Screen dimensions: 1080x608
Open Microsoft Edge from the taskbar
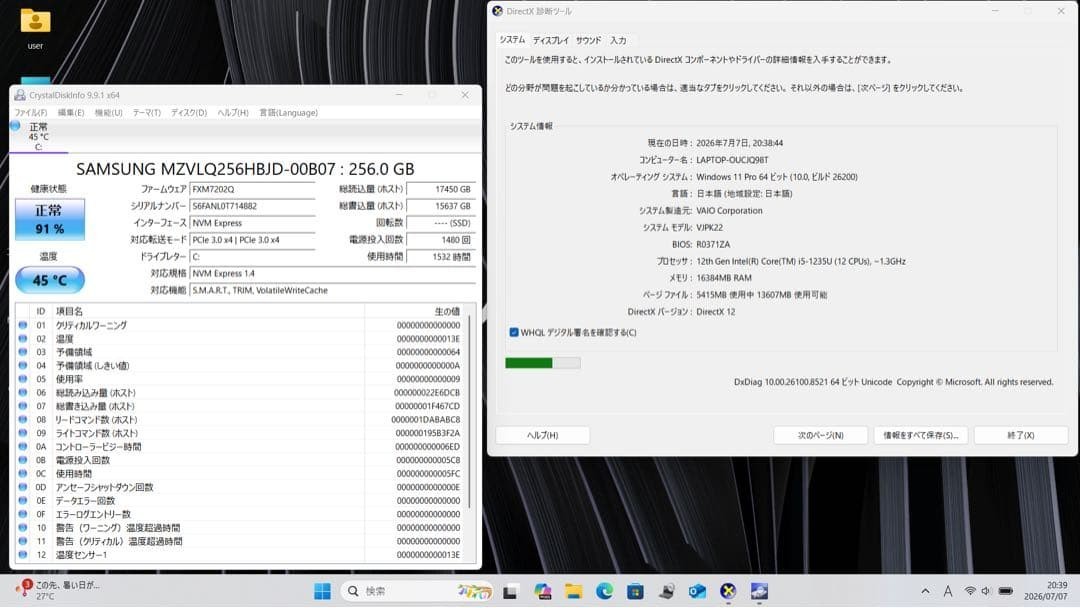tap(604, 591)
